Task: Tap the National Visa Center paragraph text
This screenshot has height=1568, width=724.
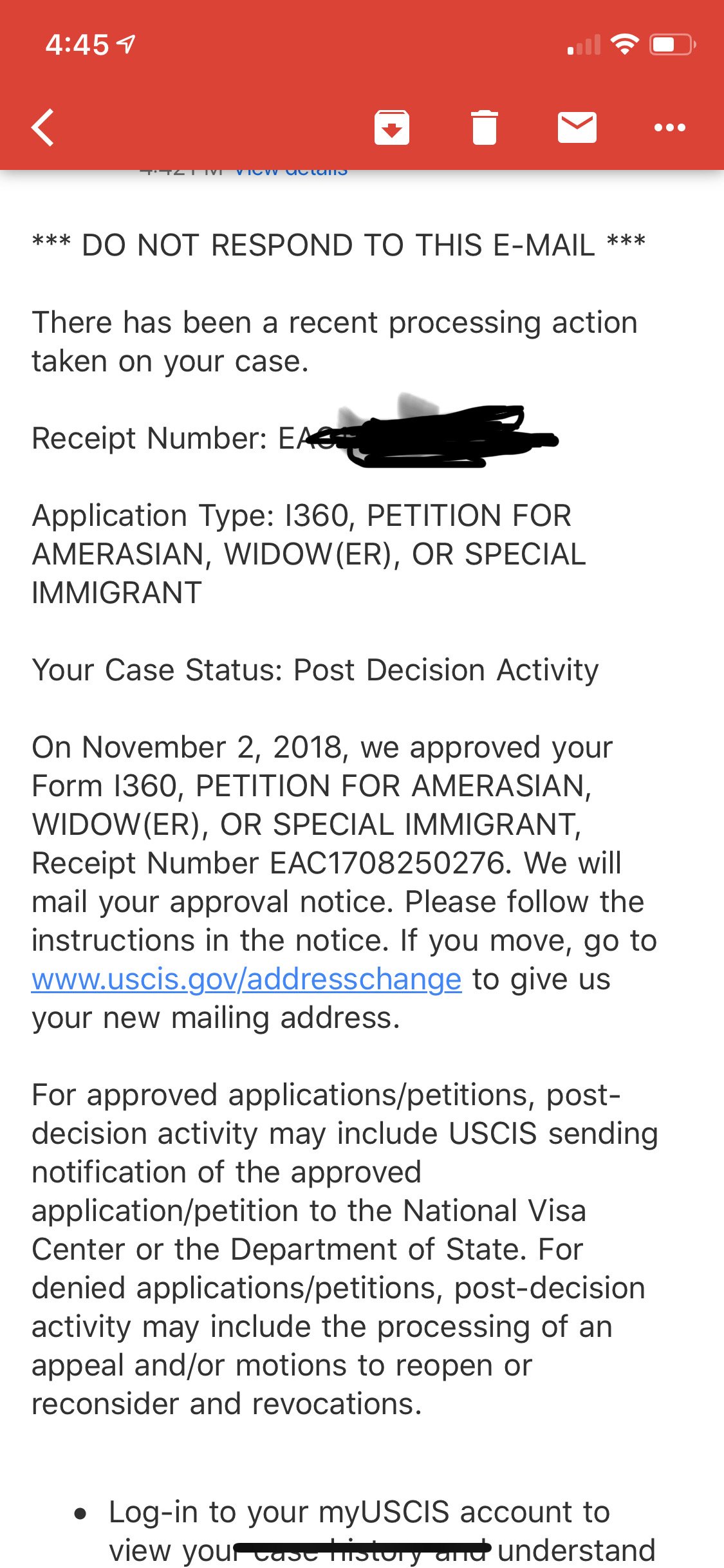Action: (309, 1211)
